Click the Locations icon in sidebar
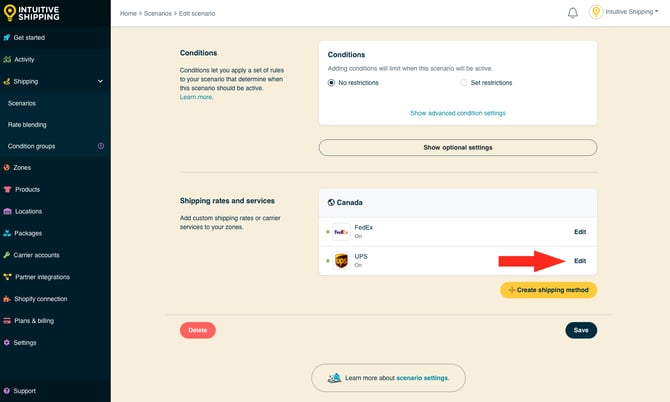This screenshot has width=670, height=402. pyautogui.click(x=8, y=211)
